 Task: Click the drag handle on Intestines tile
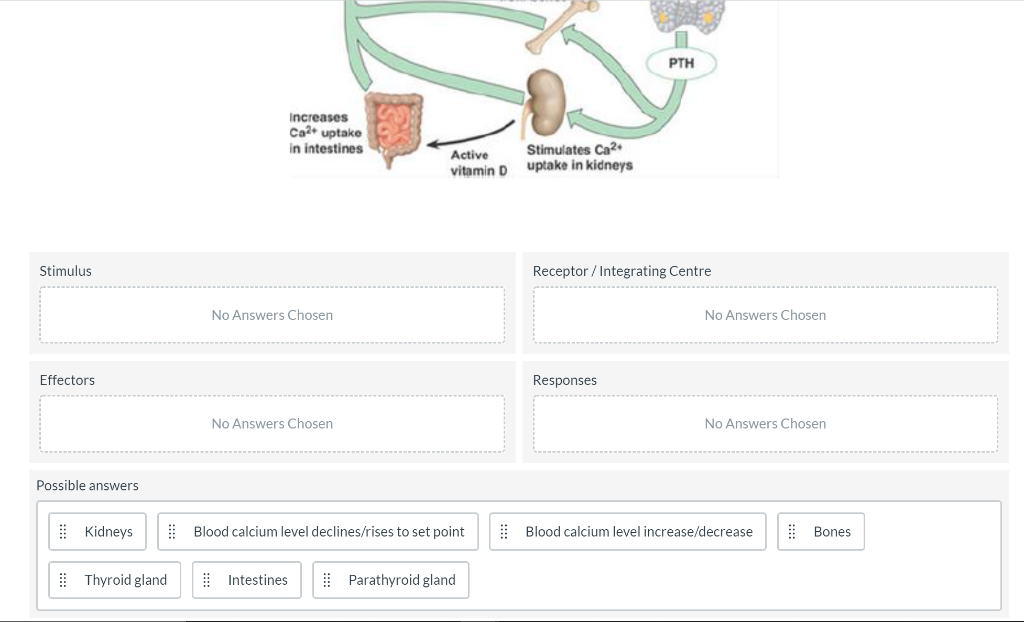[207, 580]
